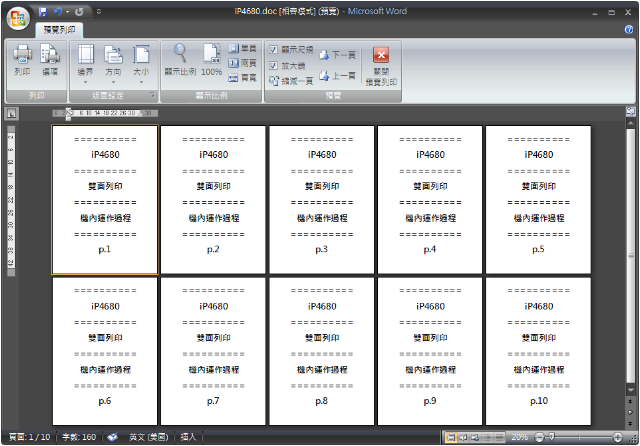Switch to Print Layout view button
The image size is (640, 446).
coord(450,438)
